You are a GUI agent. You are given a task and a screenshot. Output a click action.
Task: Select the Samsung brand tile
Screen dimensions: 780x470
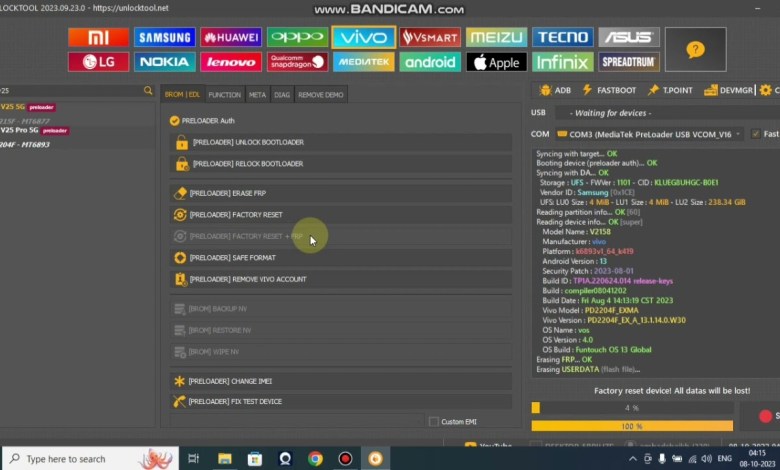tap(165, 38)
